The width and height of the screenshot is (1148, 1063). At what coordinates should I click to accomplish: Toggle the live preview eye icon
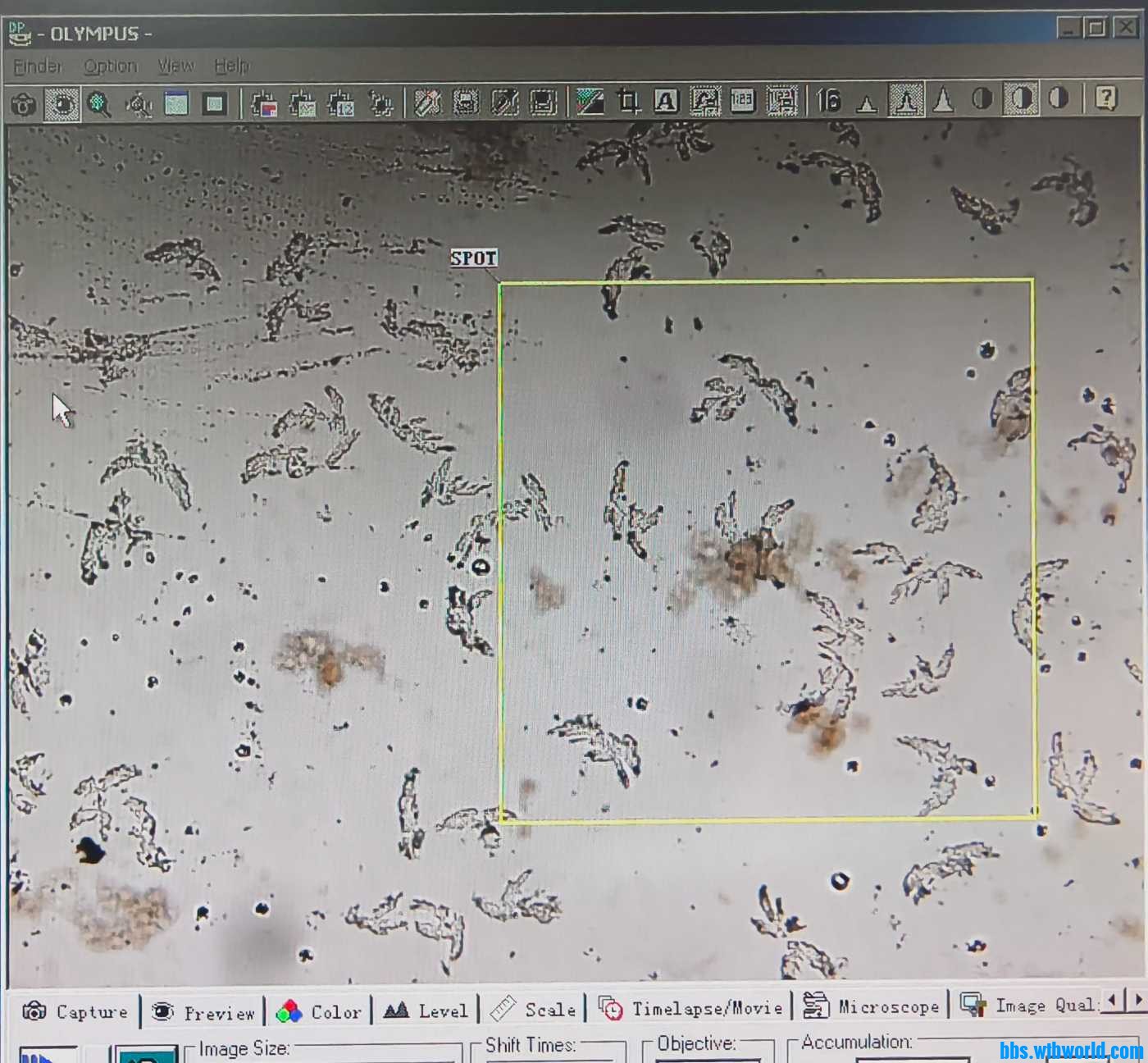click(x=62, y=104)
